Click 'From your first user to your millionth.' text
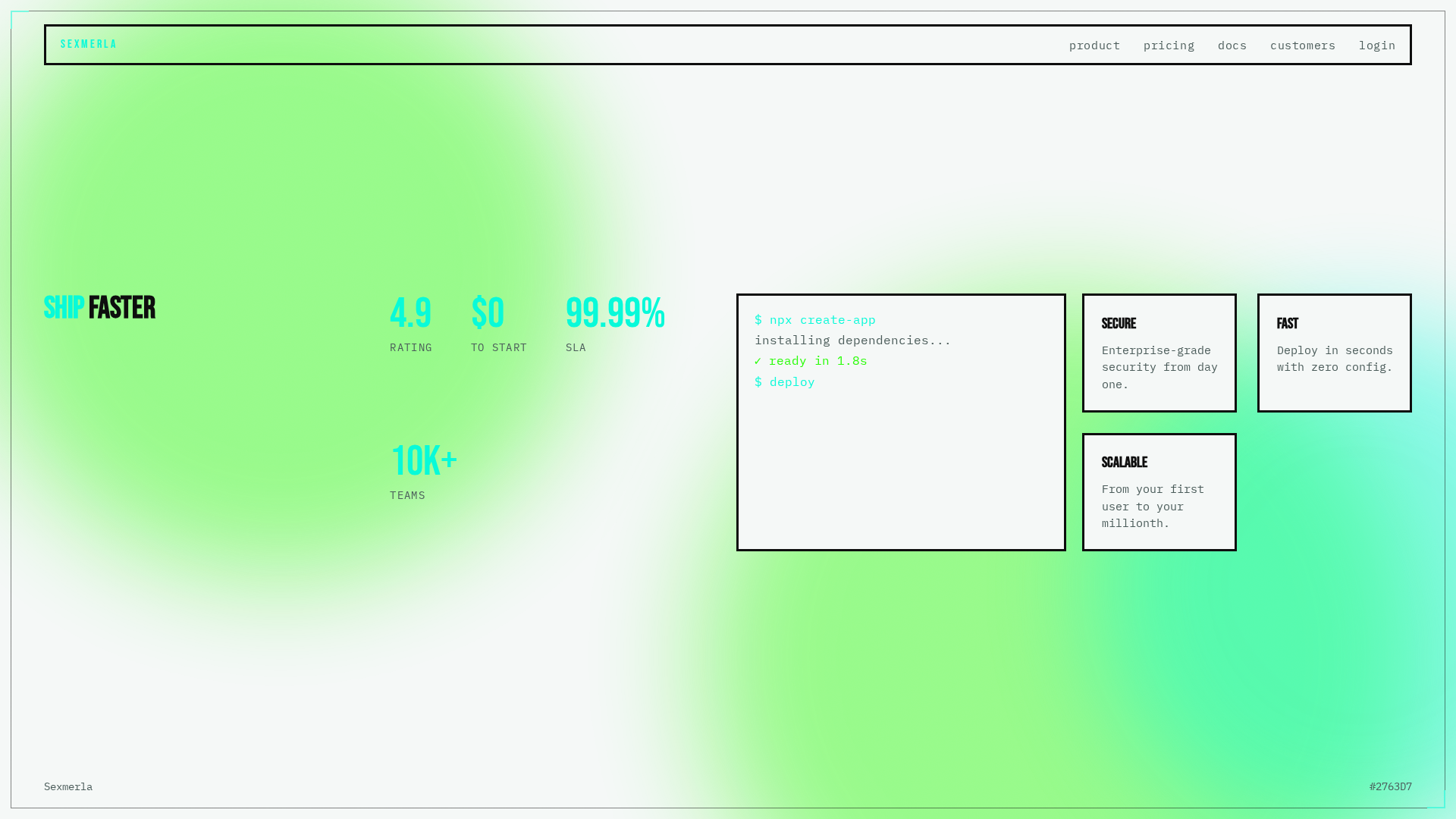Screen dimensions: 1456x819 [x=1153, y=506]
